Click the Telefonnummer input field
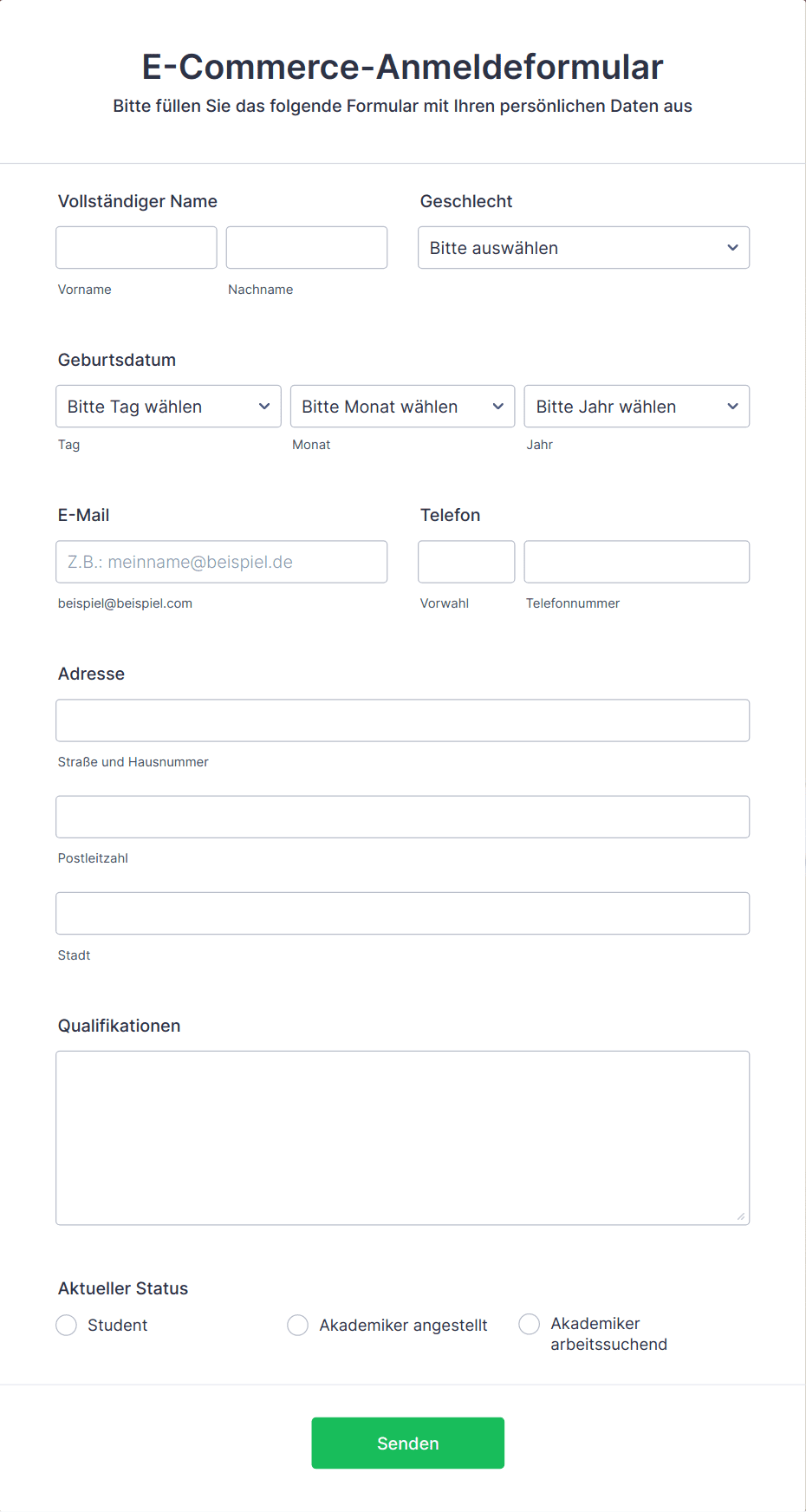 [x=636, y=562]
